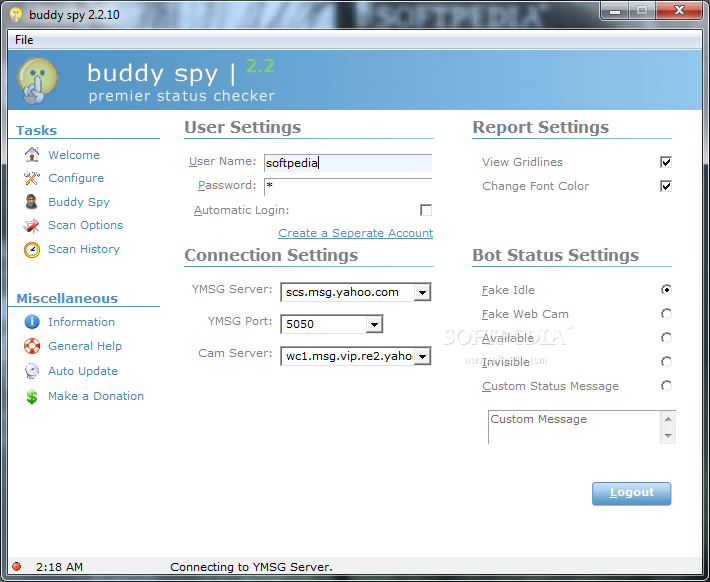Uncheck Change Font Color

pyautogui.click(x=666, y=186)
